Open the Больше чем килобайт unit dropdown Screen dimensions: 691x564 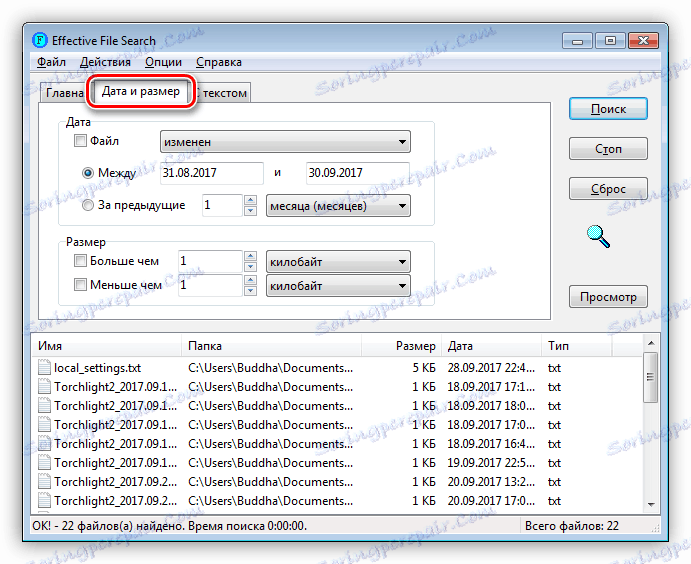(338, 262)
